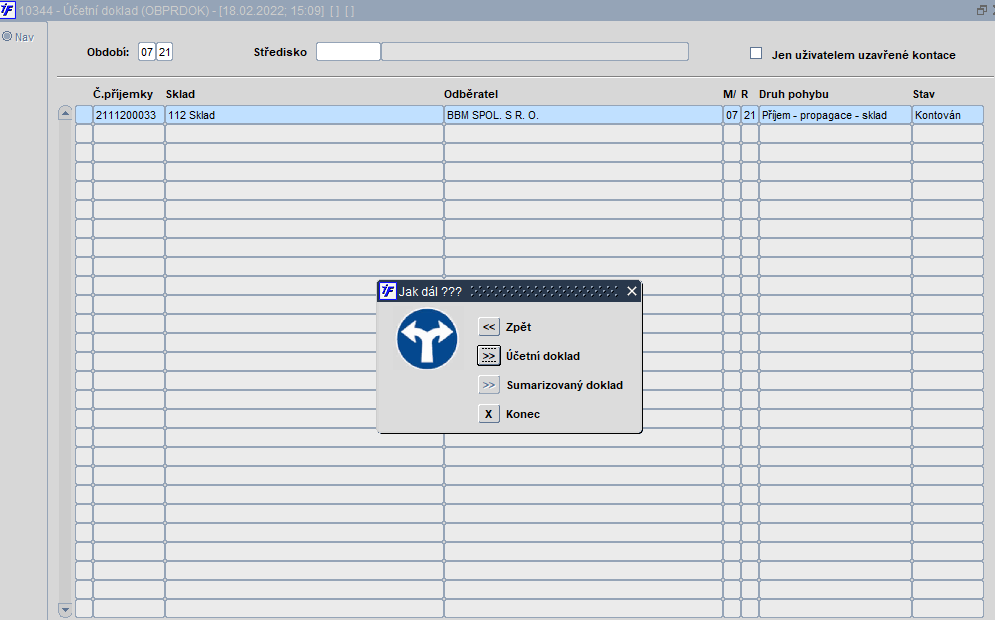Click the row selector of first row

(x=84, y=115)
